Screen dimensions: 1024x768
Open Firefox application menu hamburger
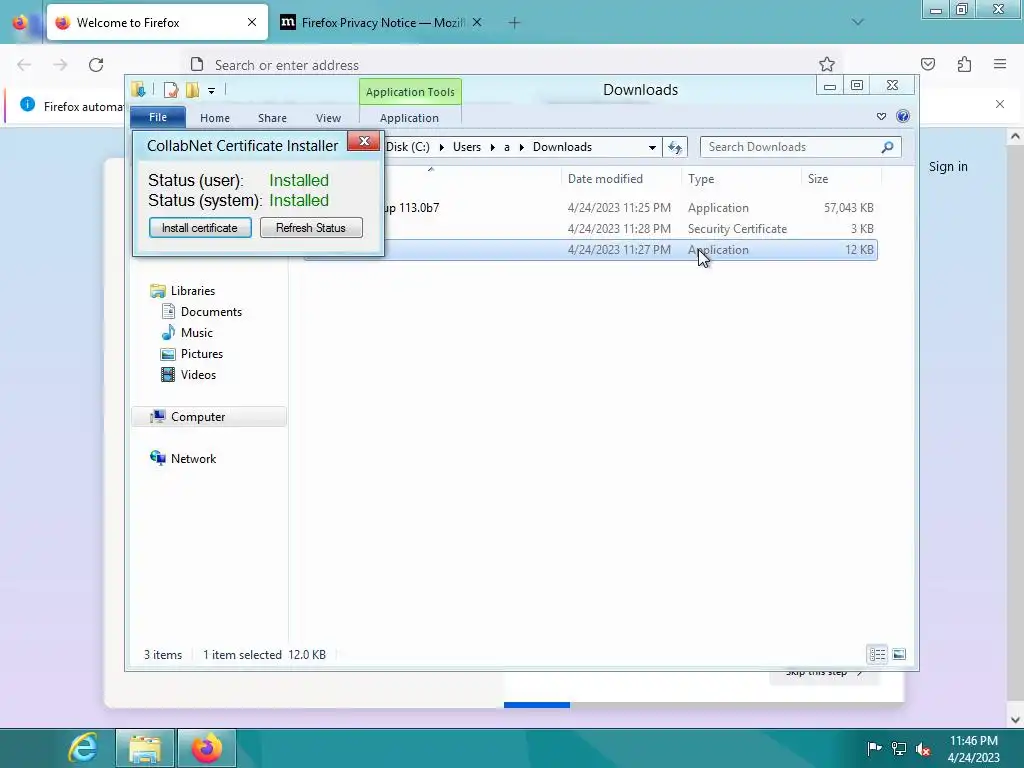coord(1000,64)
